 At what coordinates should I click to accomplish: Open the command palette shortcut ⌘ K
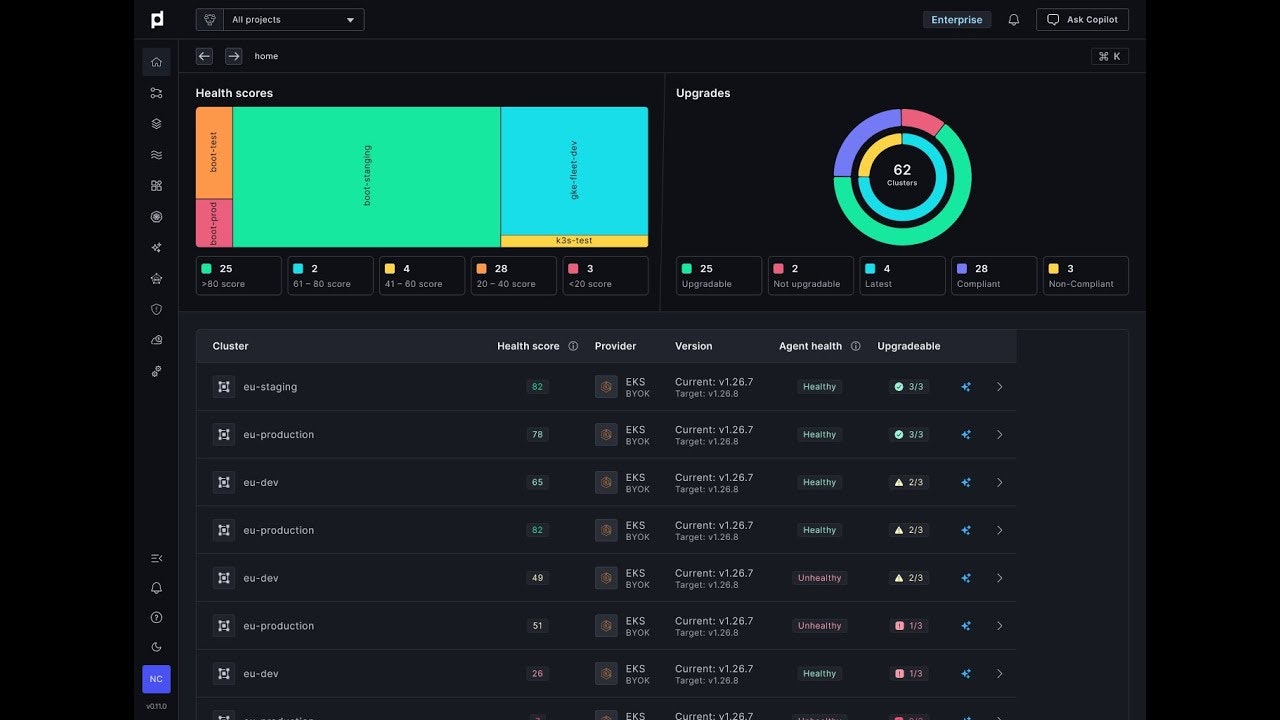(x=1109, y=57)
